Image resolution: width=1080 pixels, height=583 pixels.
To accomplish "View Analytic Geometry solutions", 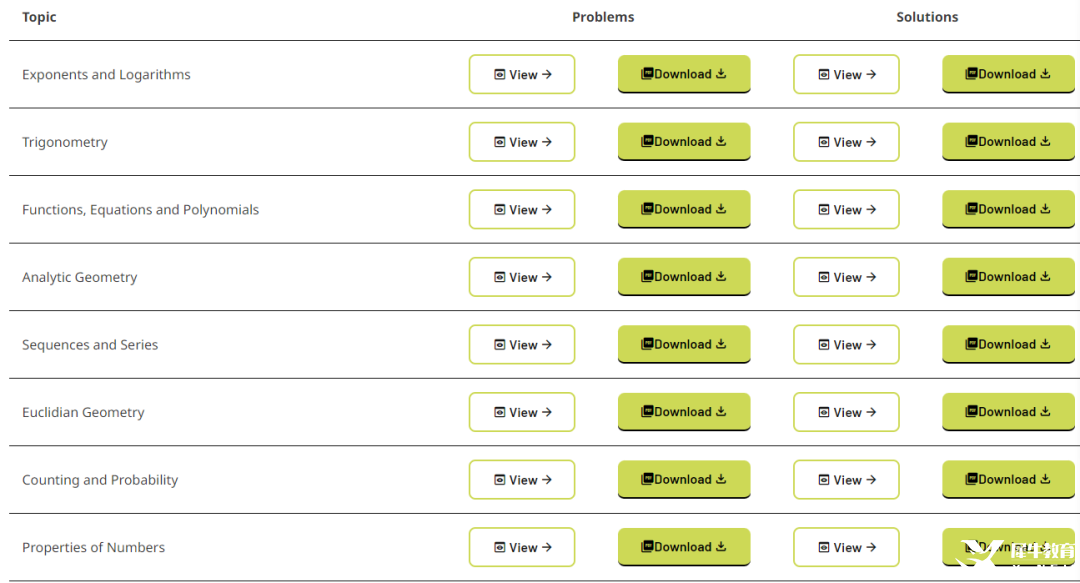I will [846, 277].
